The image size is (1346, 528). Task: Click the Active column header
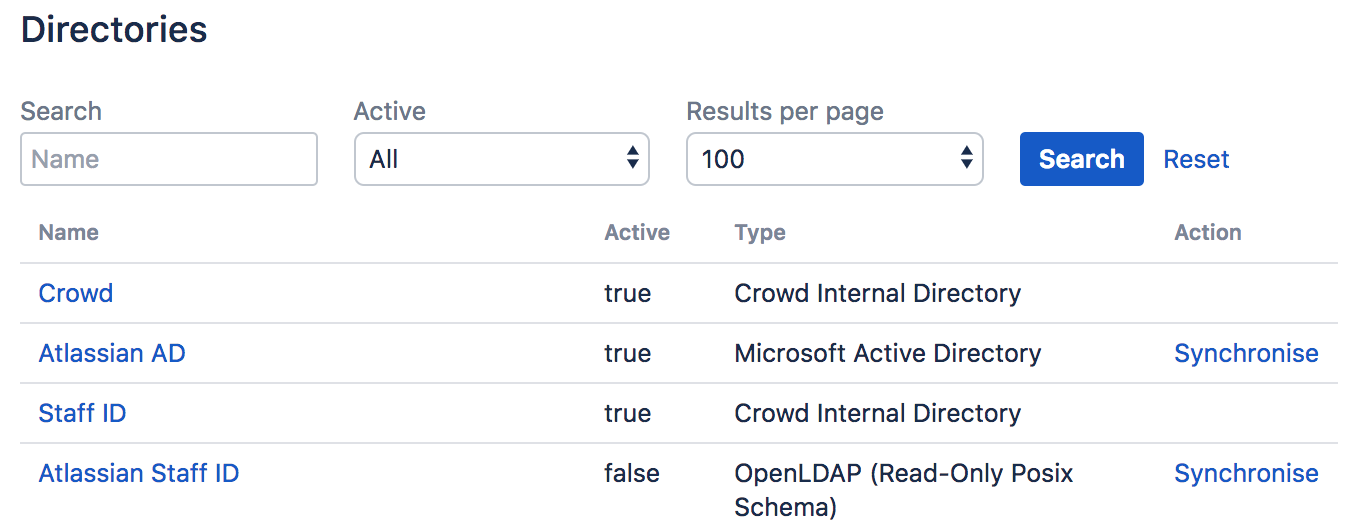pos(637,233)
